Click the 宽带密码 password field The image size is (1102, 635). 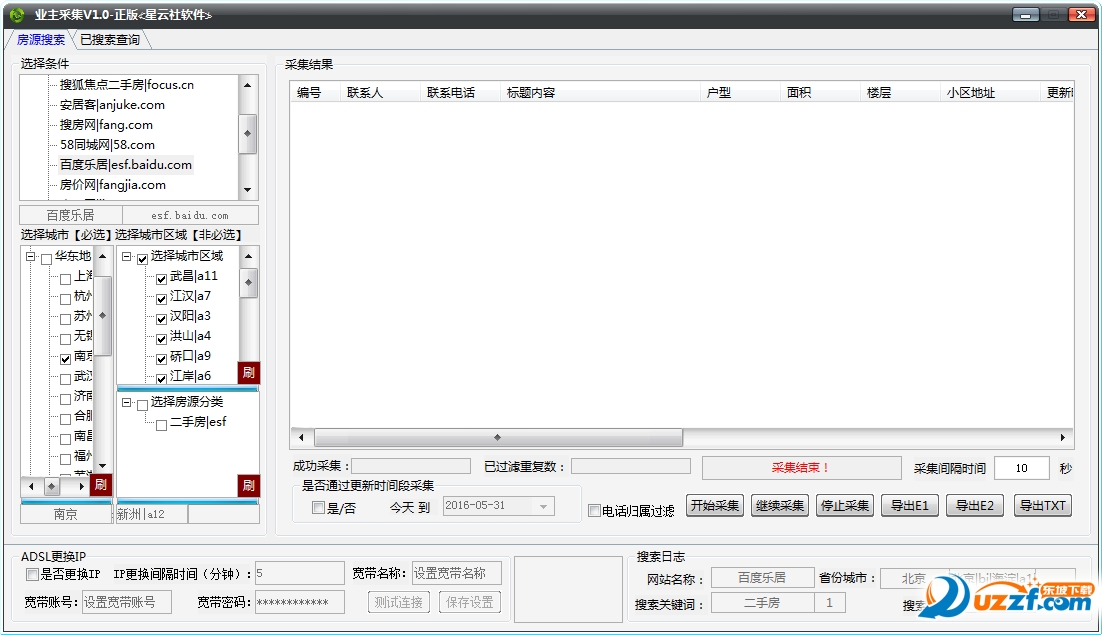[x=299, y=602]
